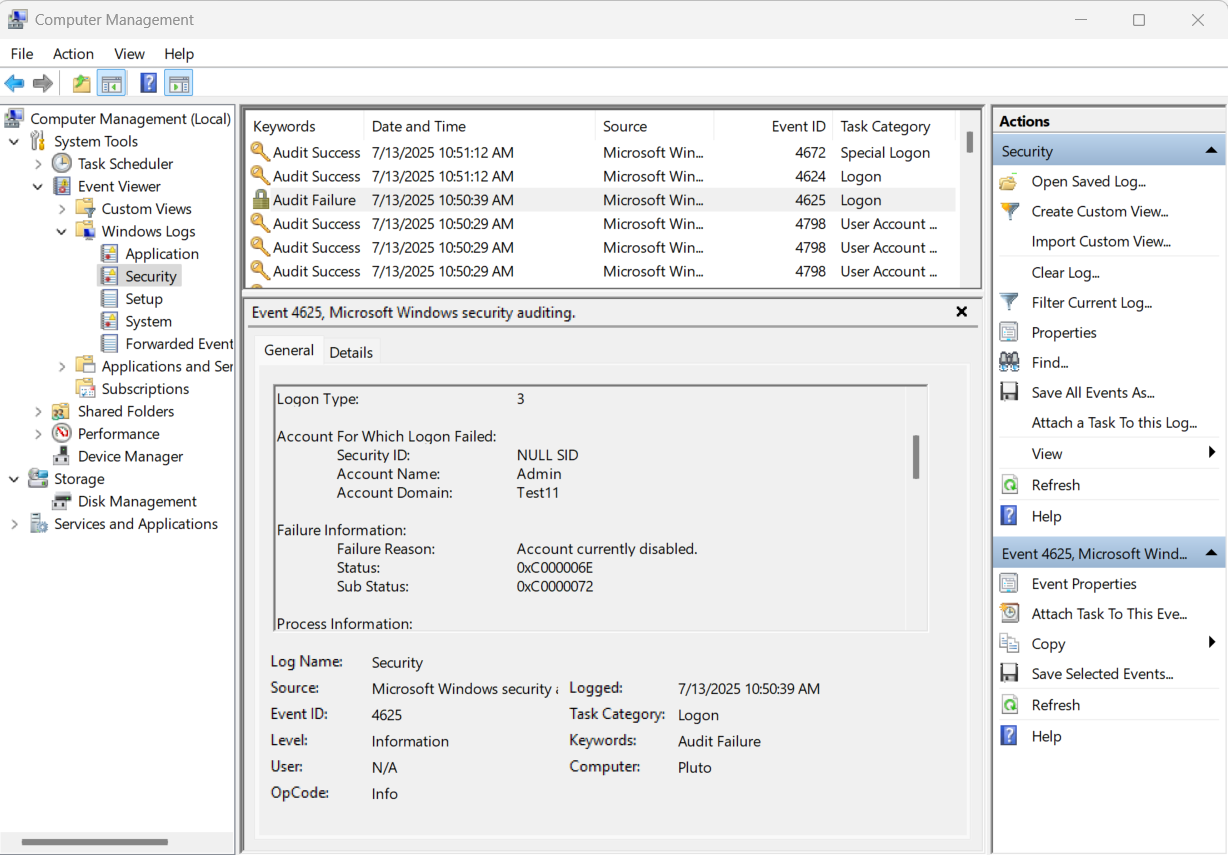Toggle the Show/Hide Console Tree toolbar icon
The image size is (1228, 855).
pos(111,84)
